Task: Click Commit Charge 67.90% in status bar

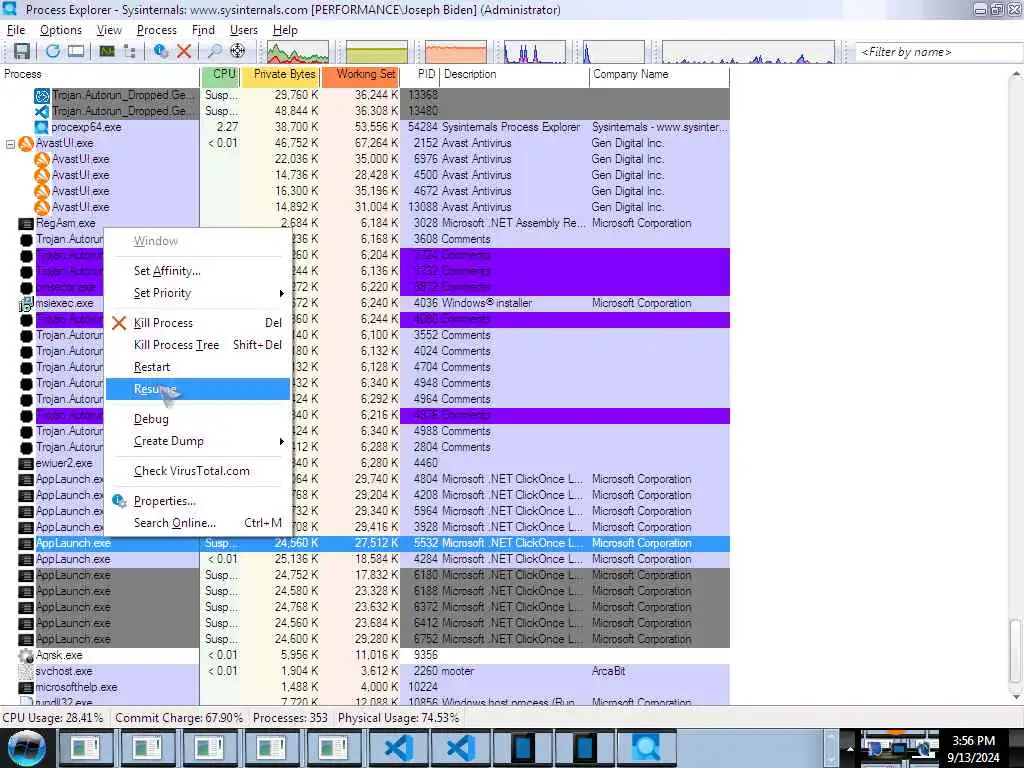Action: pos(179,718)
